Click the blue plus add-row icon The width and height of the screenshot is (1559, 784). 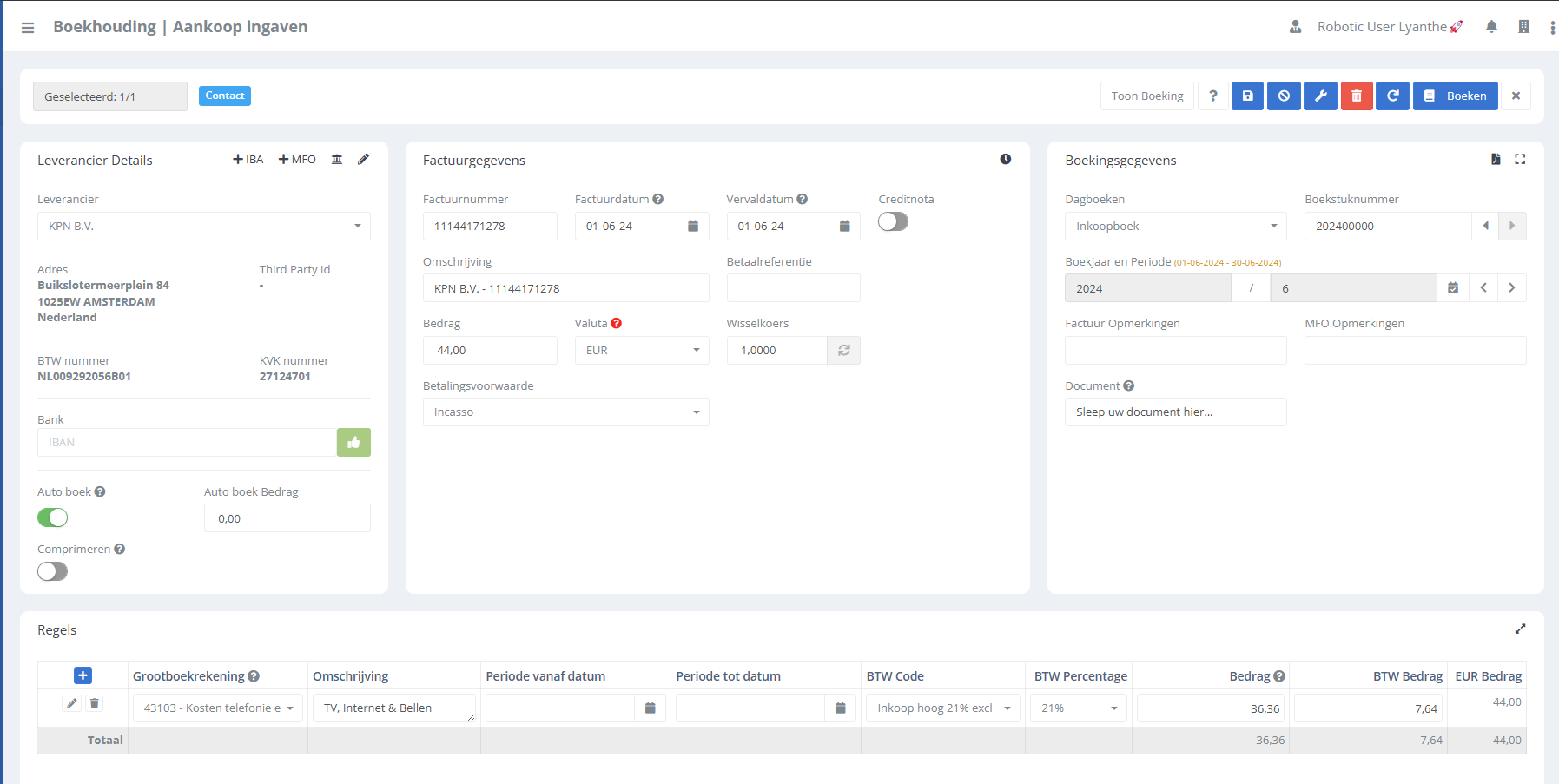tap(83, 675)
